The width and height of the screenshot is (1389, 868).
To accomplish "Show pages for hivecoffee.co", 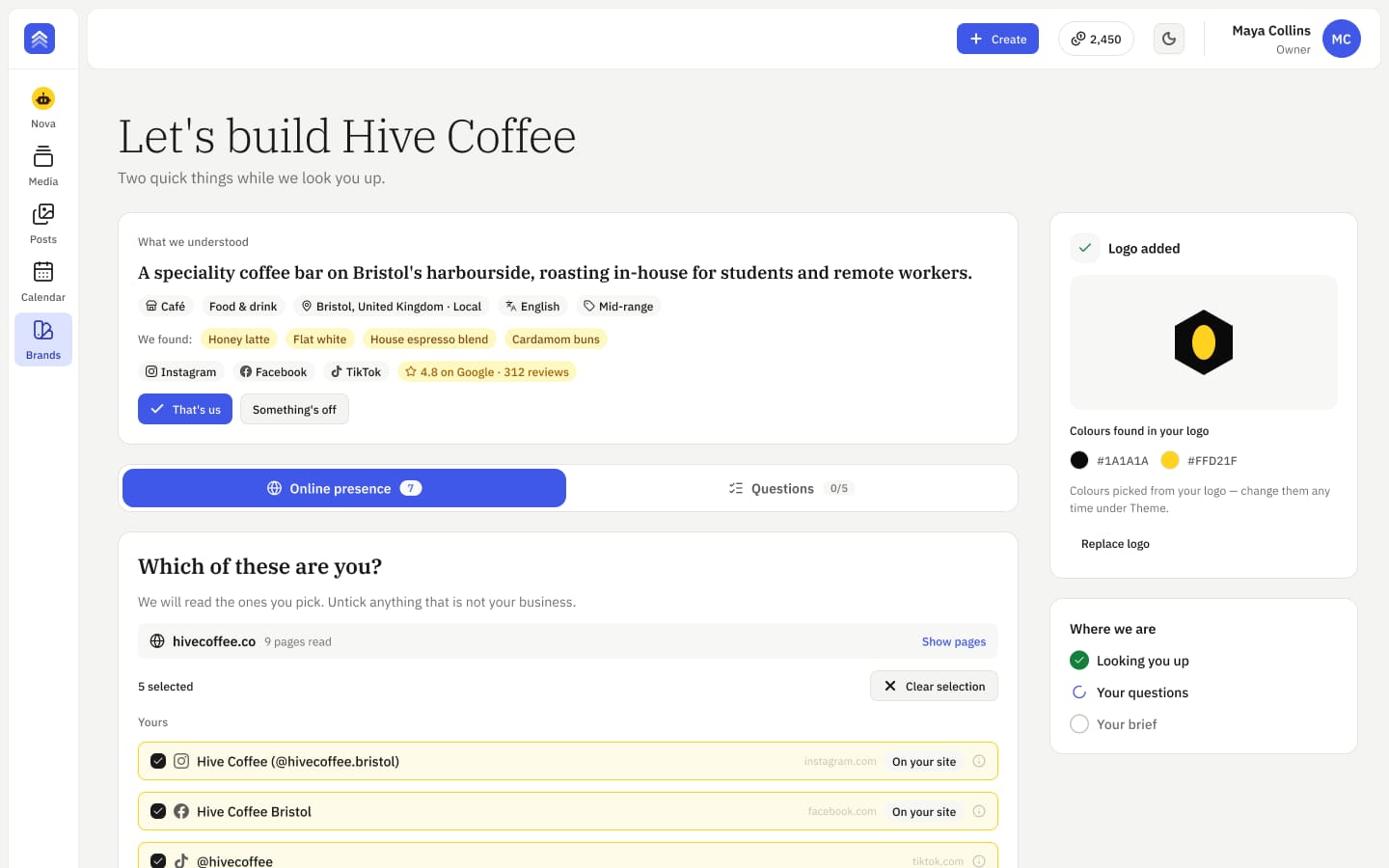I will click(x=953, y=641).
